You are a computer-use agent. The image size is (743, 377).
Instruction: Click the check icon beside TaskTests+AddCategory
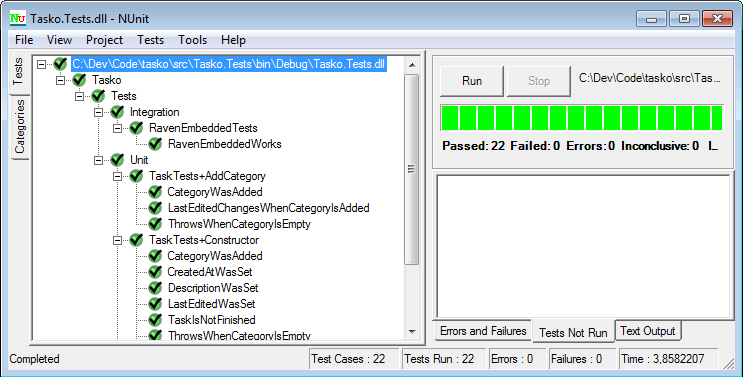click(136, 176)
